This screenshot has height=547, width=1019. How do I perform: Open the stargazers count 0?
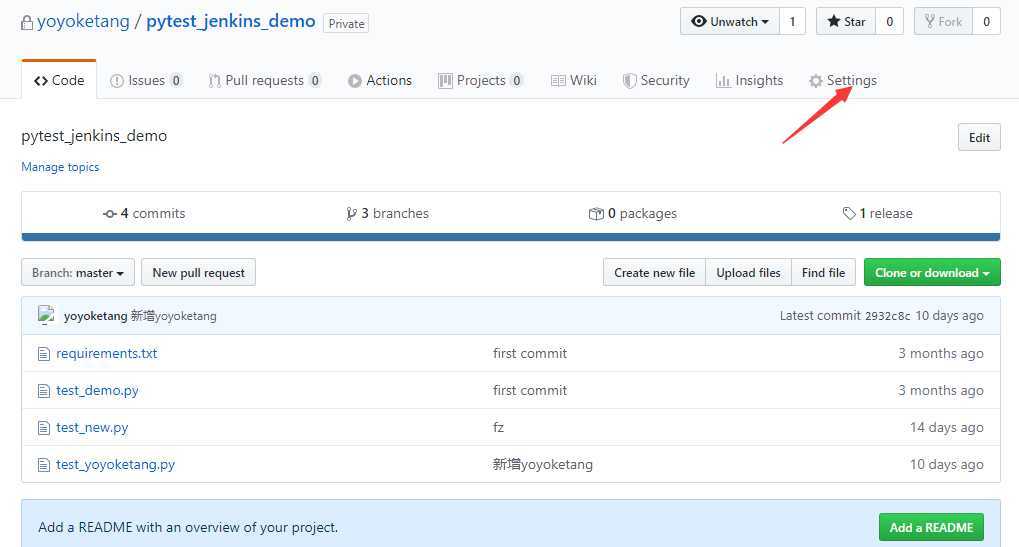click(x=890, y=21)
